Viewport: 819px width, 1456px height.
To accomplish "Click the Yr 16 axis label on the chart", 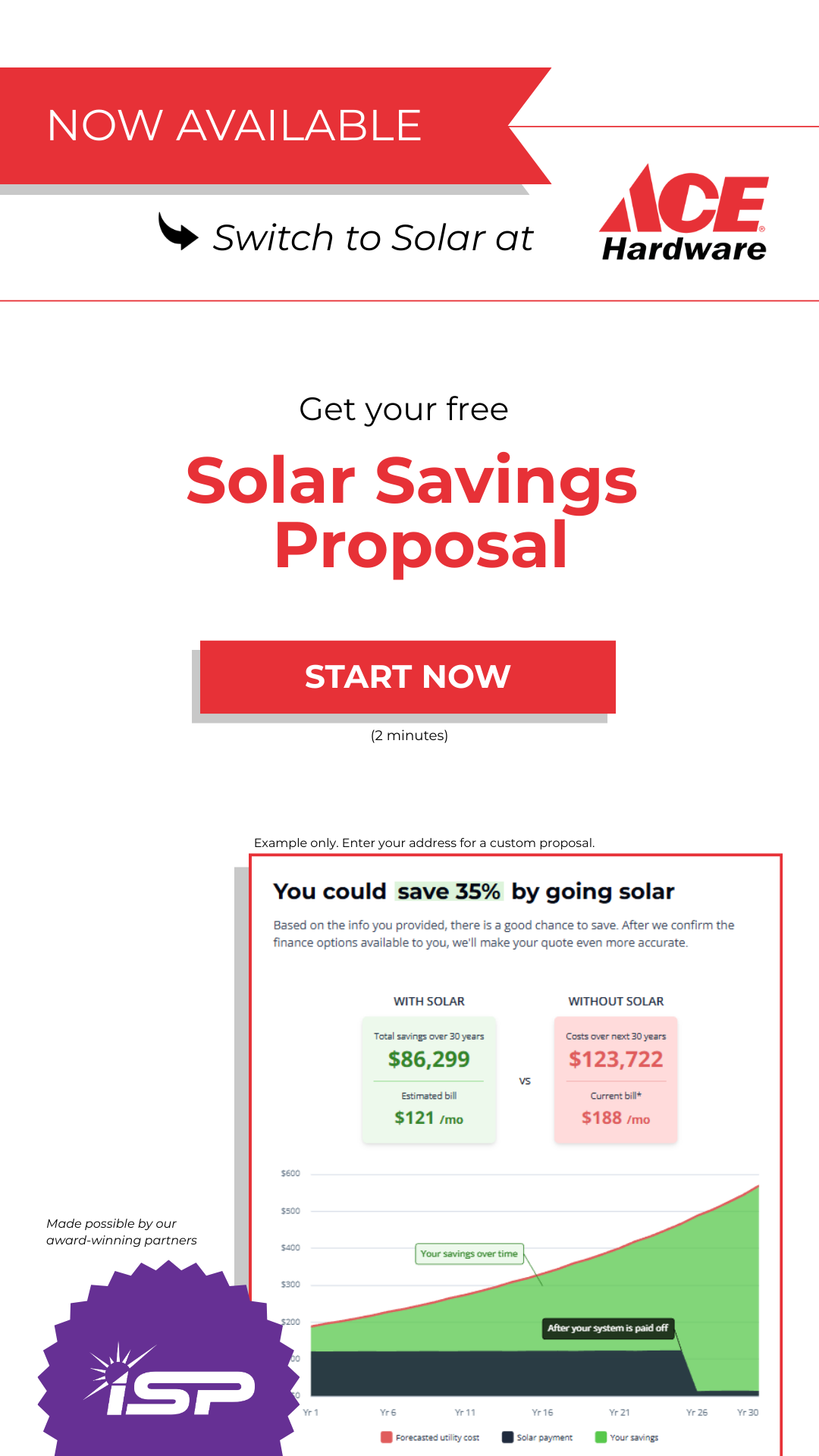I will (x=543, y=1411).
